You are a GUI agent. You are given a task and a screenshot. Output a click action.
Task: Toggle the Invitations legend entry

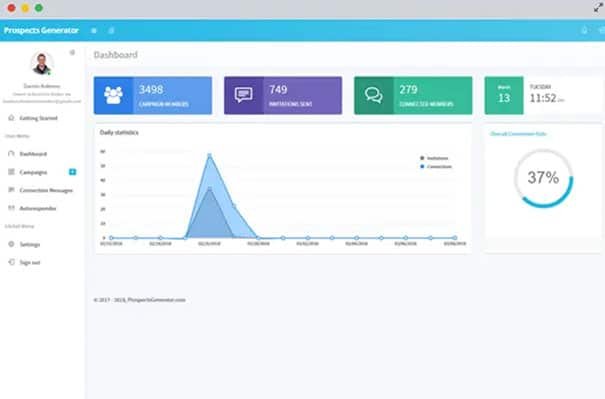(434, 158)
